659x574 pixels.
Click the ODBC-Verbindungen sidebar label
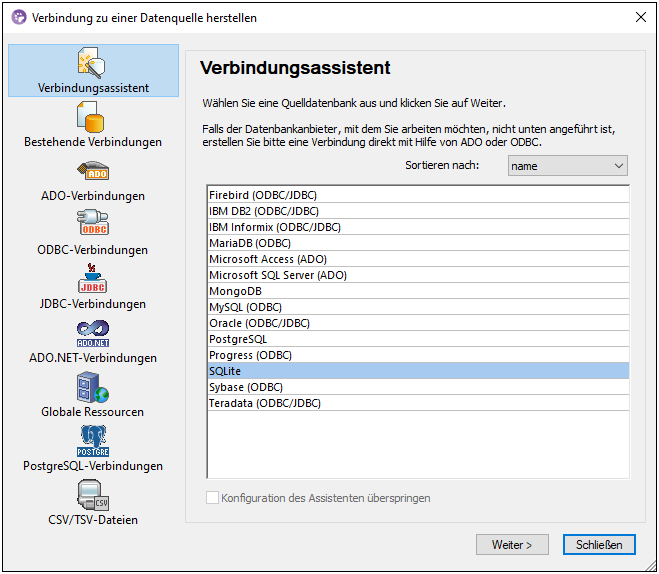(92, 250)
